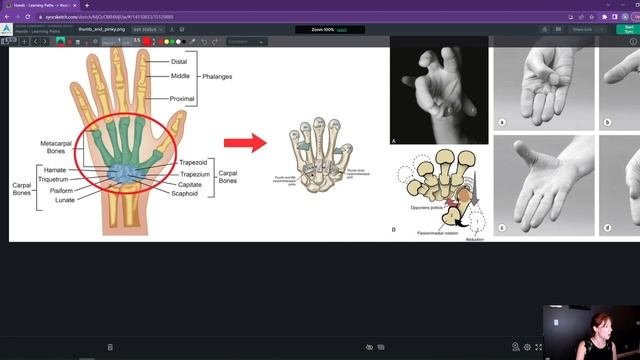The height and width of the screenshot is (360, 640).
Task: Open browser extensions puzzle icon
Action: [604, 17]
